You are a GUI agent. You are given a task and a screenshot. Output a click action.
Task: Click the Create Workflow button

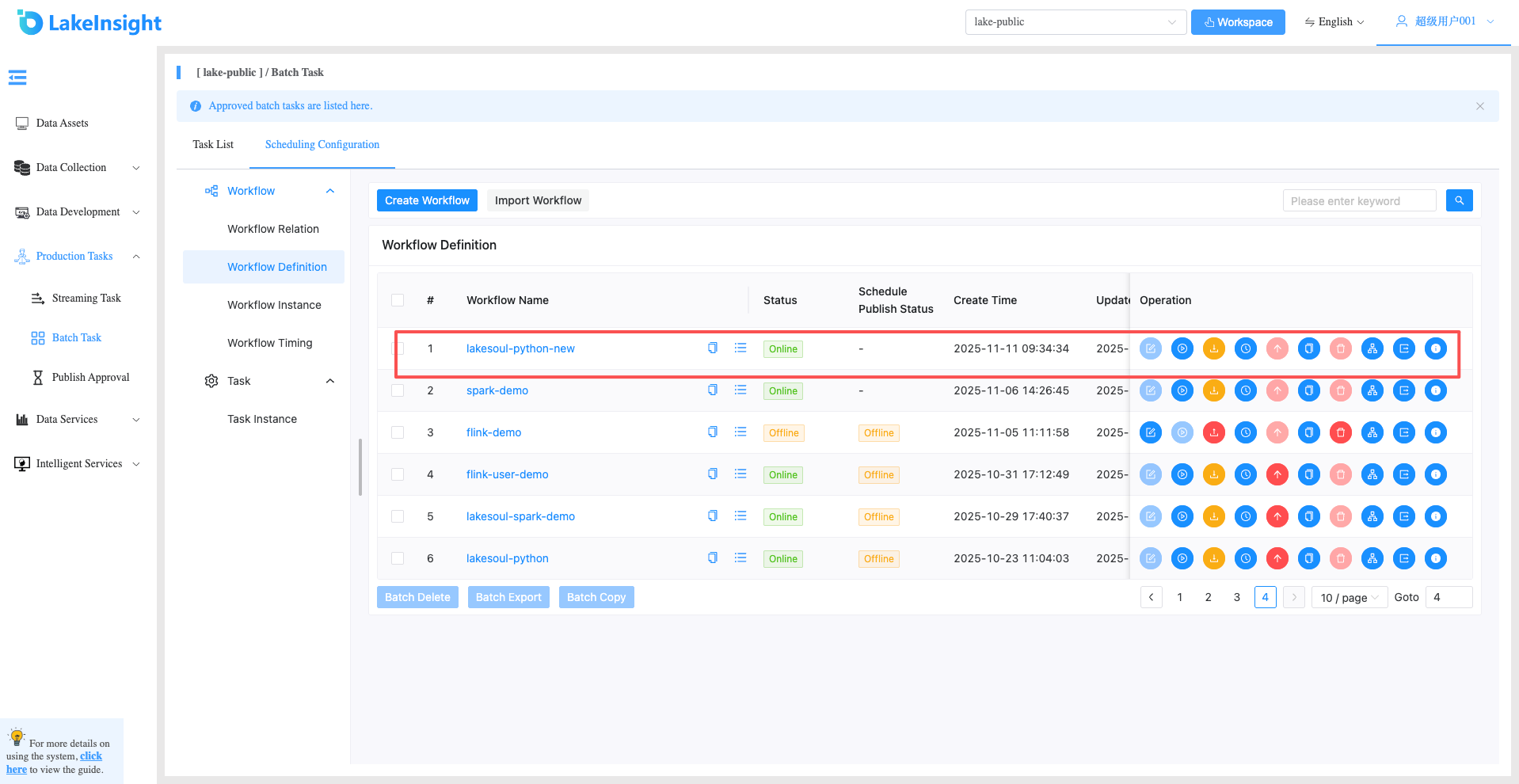[x=427, y=200]
